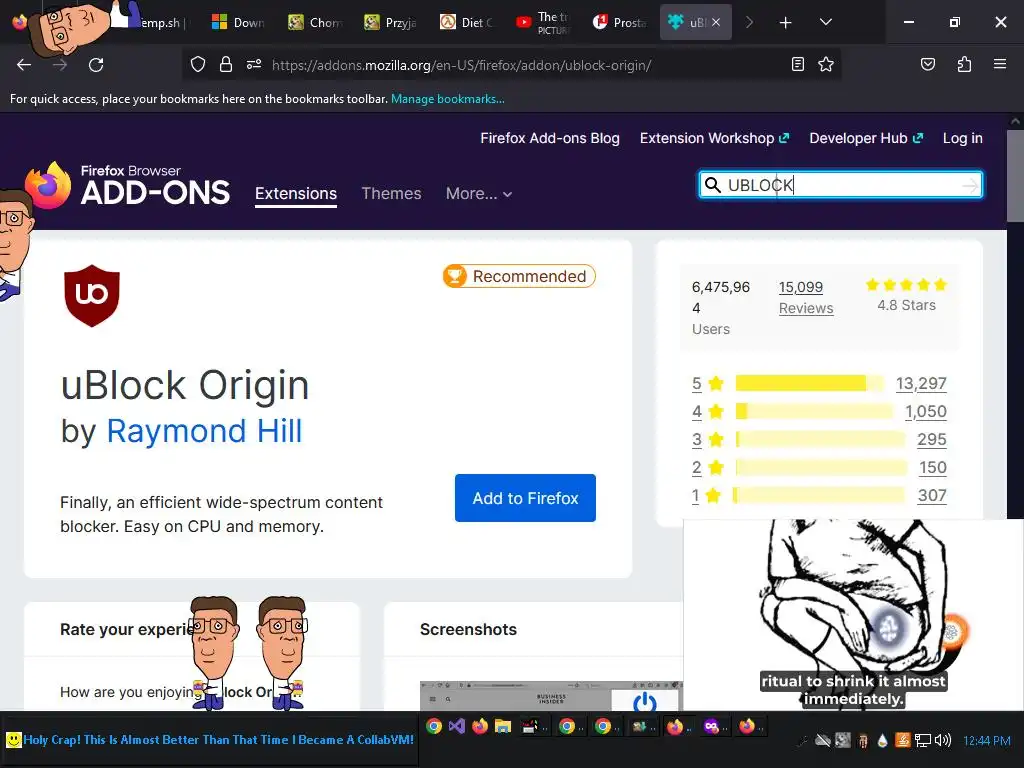This screenshot has height=768, width=1024.
Task: Click the Add to Firefox button
Action: click(525, 498)
